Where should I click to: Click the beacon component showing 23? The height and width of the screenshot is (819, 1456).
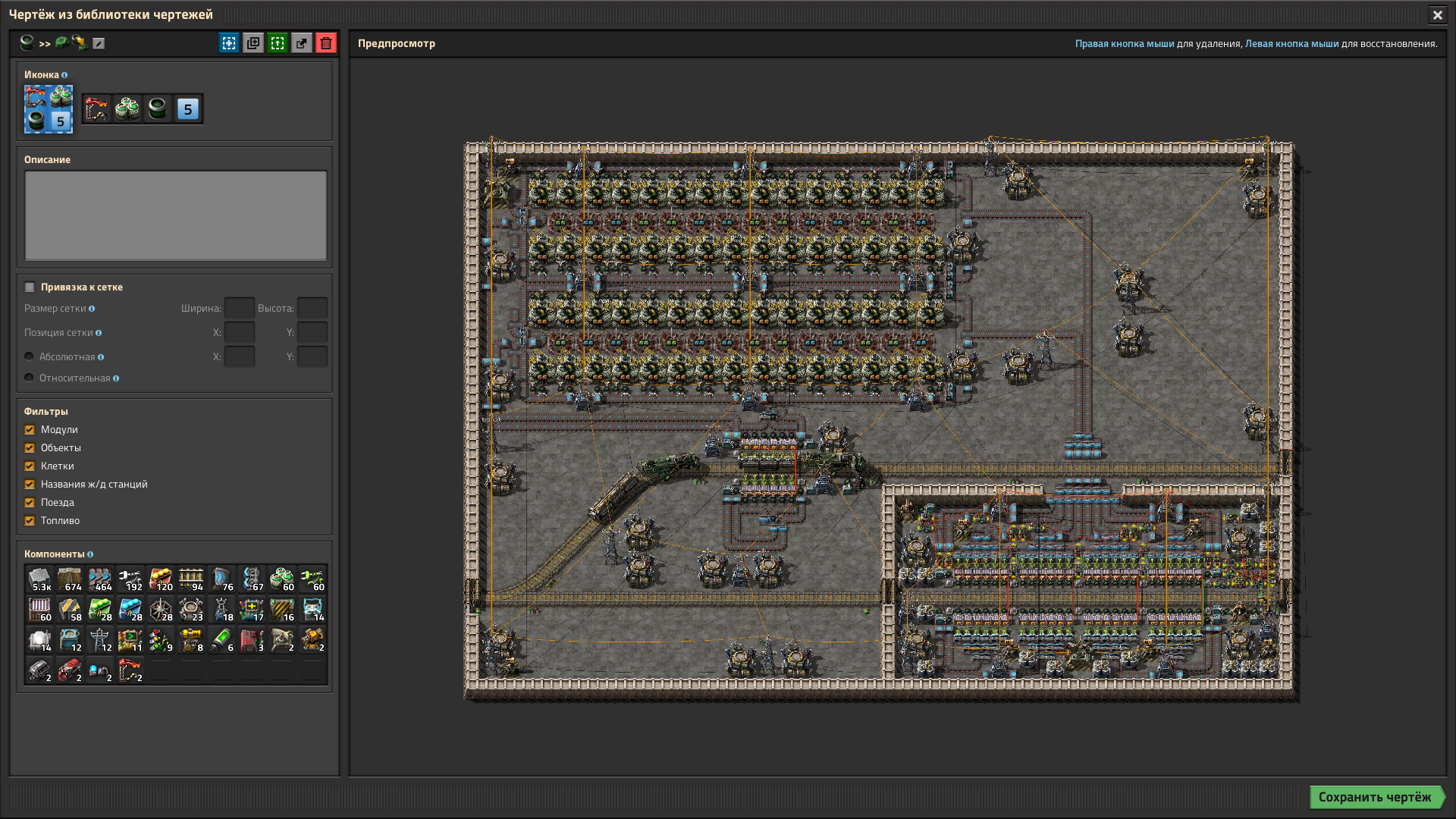point(191,610)
